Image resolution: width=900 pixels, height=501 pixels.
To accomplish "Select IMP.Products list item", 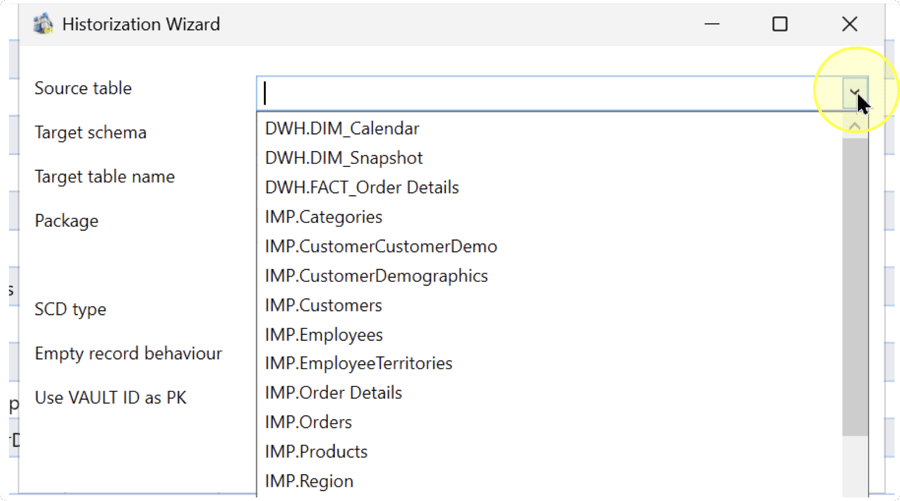I will tap(549, 452).
